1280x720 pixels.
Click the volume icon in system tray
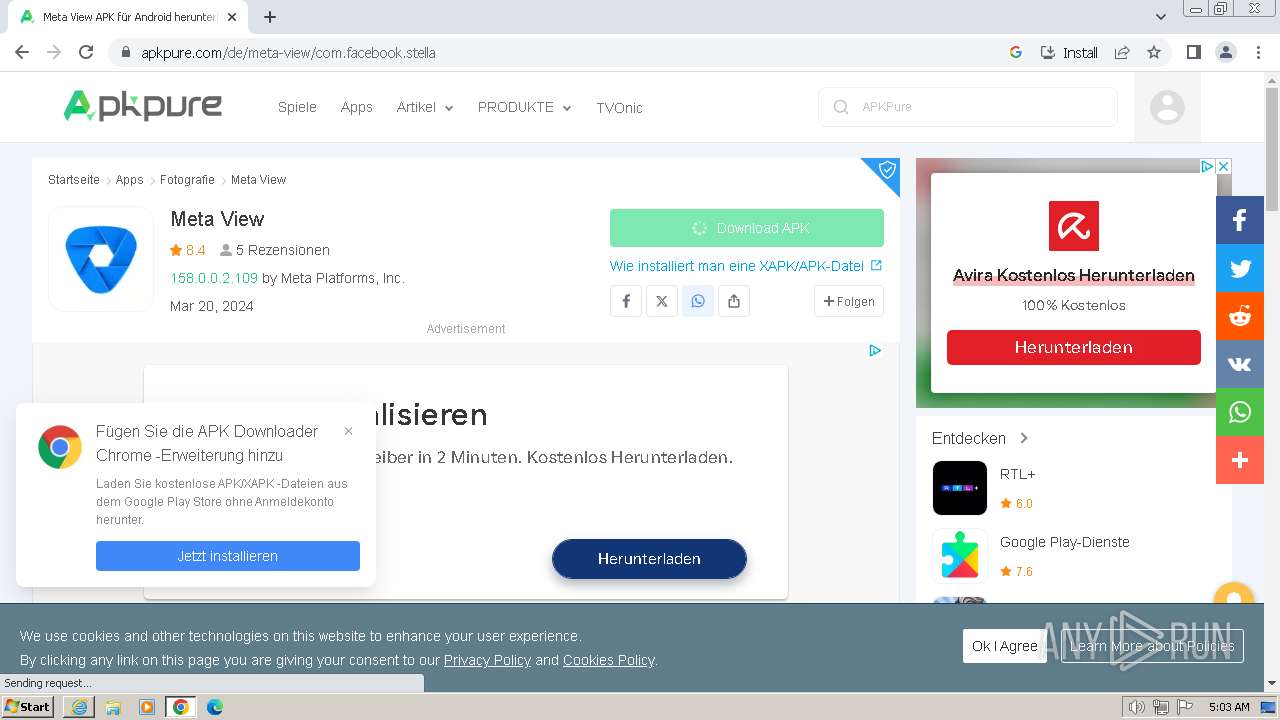1136,707
